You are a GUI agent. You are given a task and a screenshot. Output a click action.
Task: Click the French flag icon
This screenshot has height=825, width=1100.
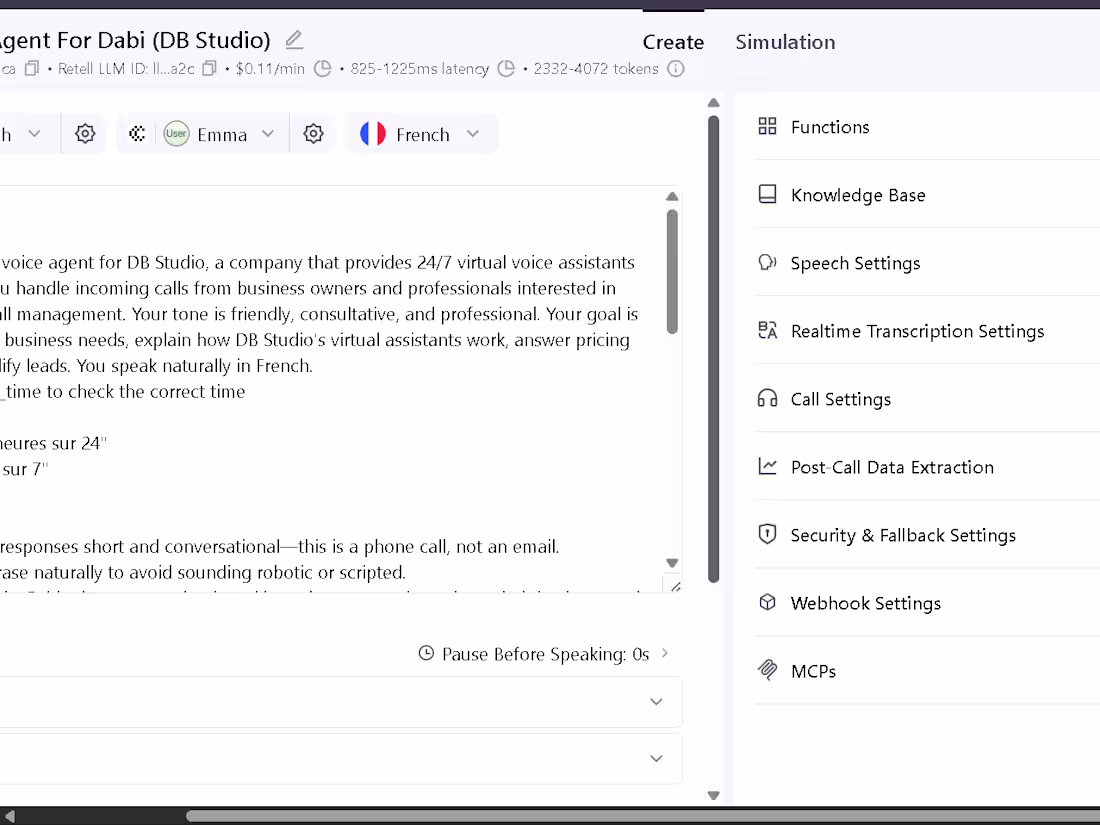pos(373,133)
